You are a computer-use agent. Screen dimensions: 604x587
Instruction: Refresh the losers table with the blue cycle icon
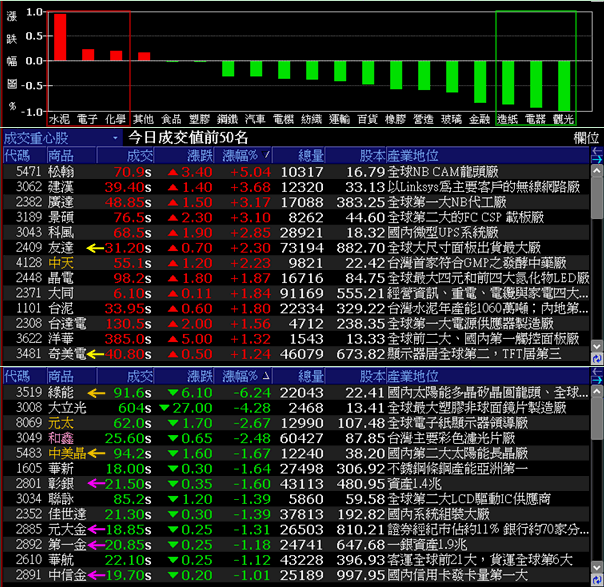tap(596, 580)
